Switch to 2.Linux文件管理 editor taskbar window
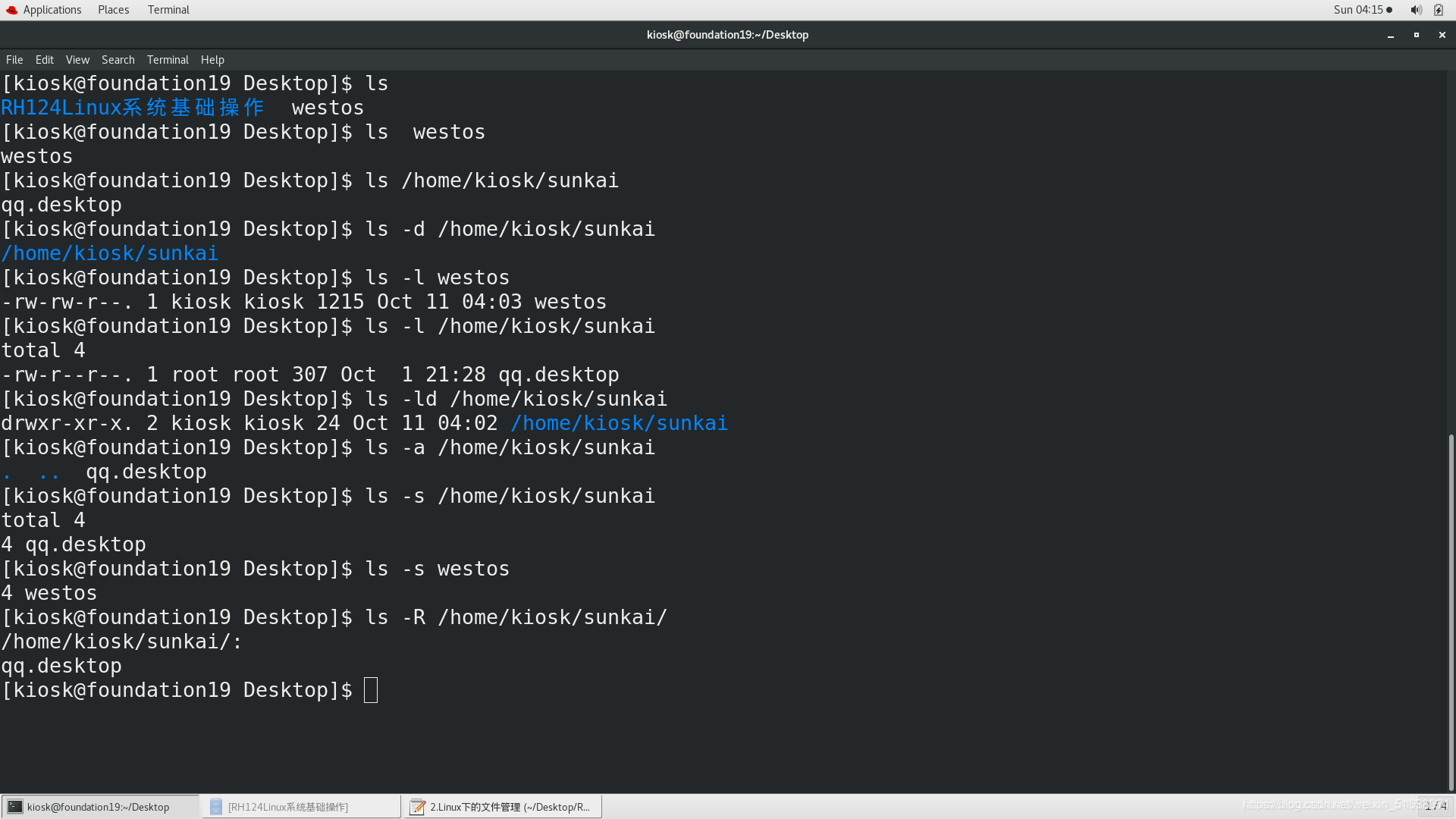The image size is (1456, 819). pyautogui.click(x=503, y=807)
